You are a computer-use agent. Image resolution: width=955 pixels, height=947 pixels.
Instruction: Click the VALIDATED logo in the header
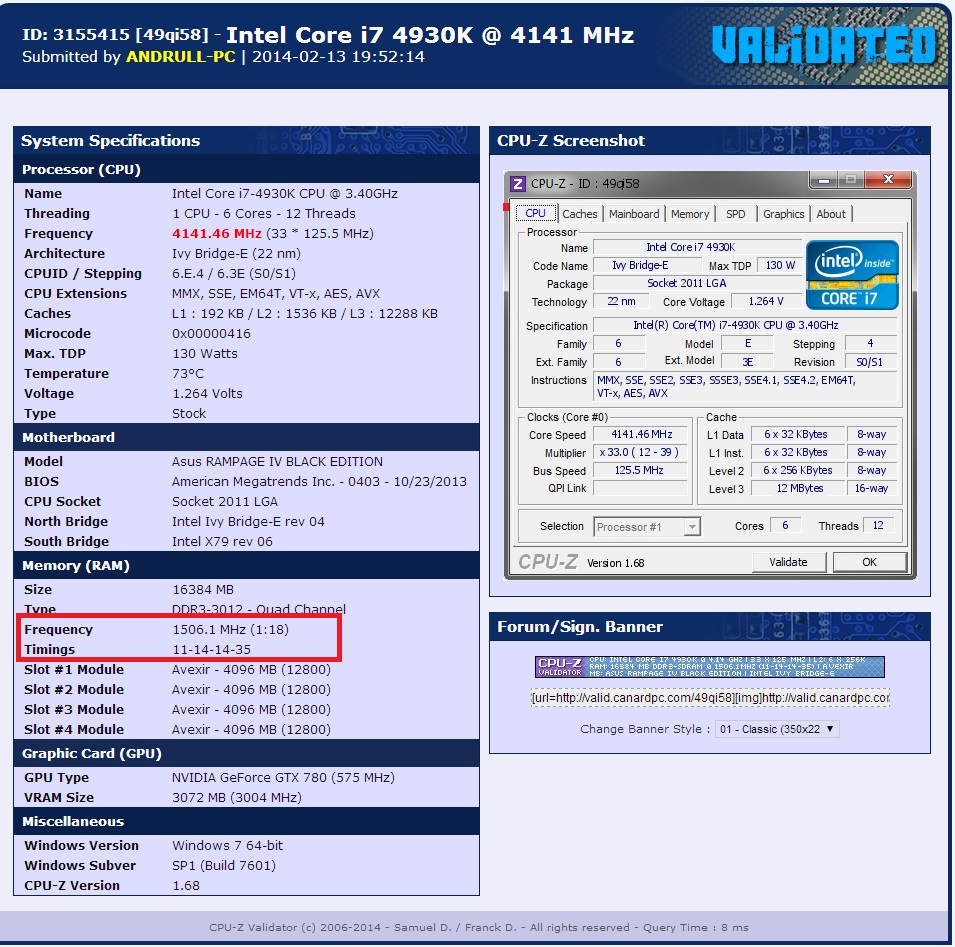[823, 45]
